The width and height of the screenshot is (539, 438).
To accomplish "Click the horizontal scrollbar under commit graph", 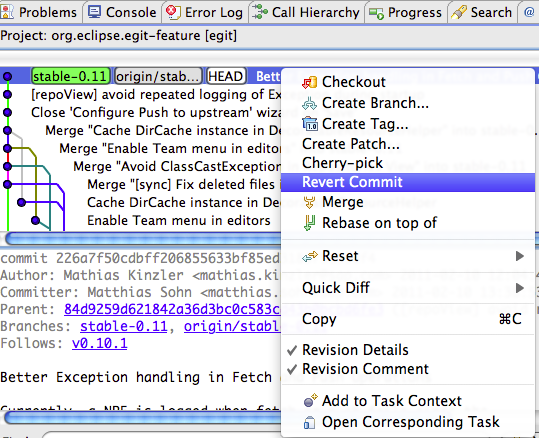I will click(x=143, y=239).
